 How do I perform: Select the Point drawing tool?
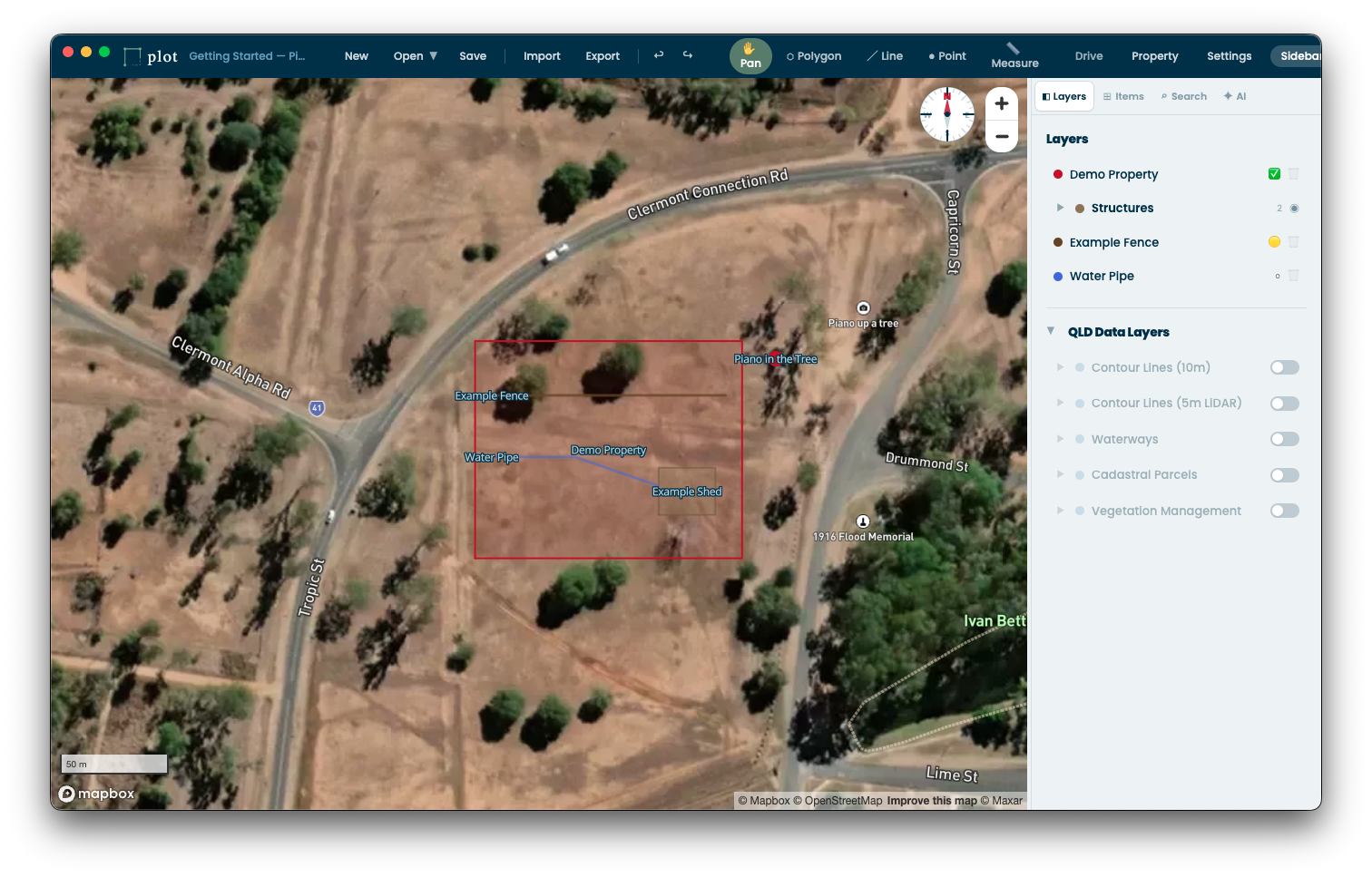point(946,55)
